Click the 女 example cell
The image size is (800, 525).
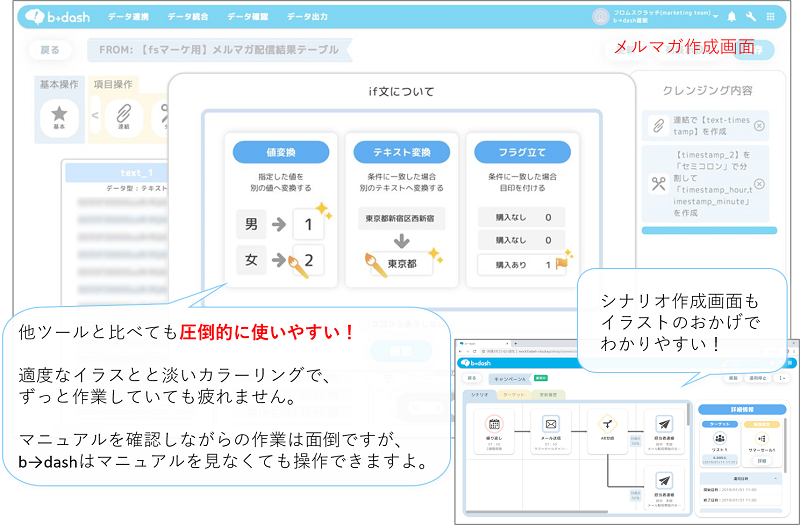click(x=251, y=260)
